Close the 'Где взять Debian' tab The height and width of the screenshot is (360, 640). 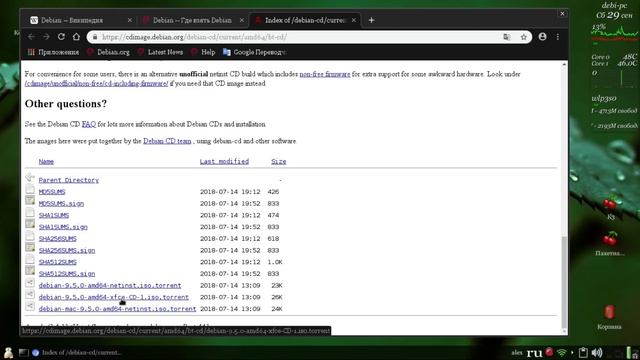pos(242,20)
